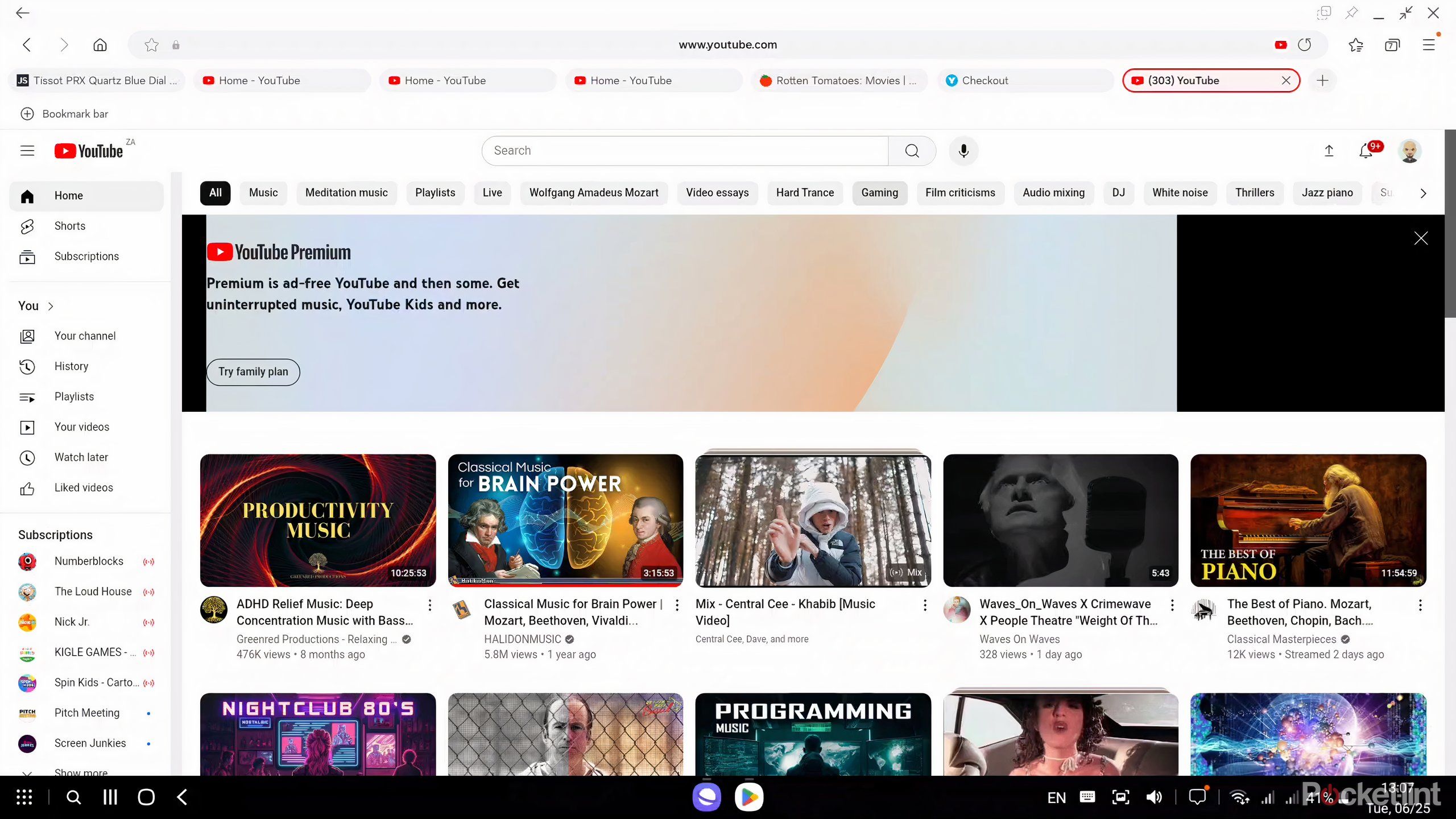Open more options for Mix - Central Cee
The height and width of the screenshot is (819, 1456).
point(925,605)
